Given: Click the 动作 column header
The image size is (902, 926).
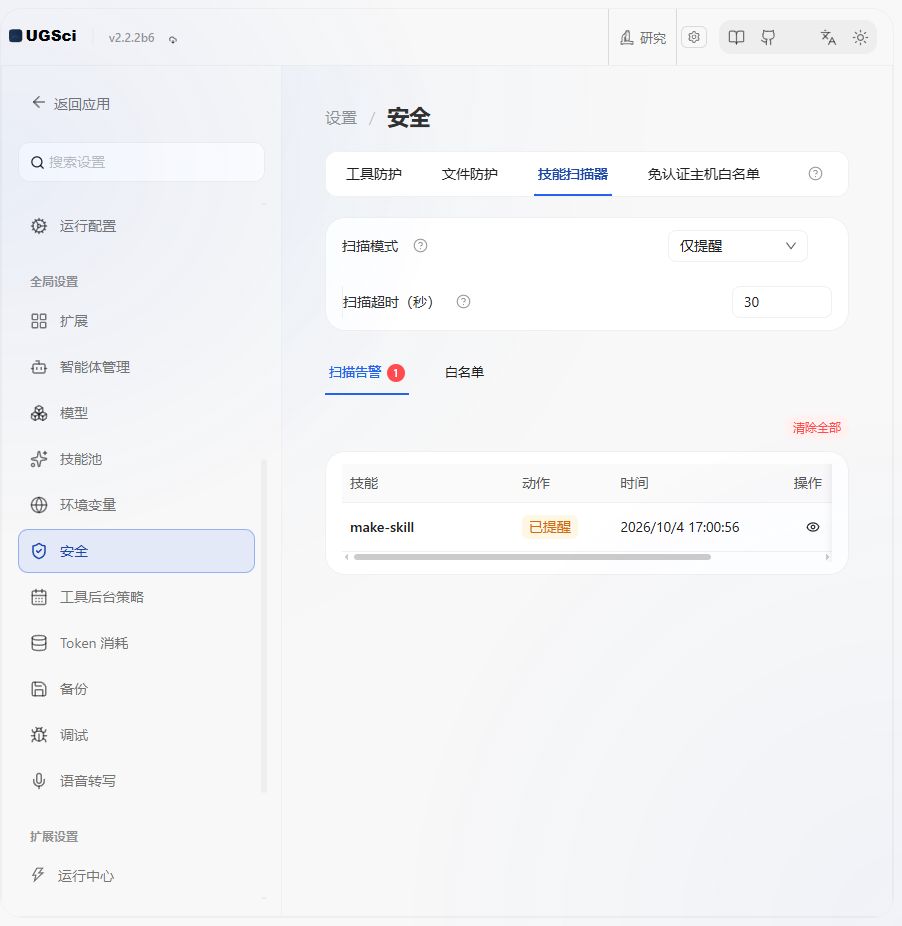Looking at the screenshot, I should (536, 484).
